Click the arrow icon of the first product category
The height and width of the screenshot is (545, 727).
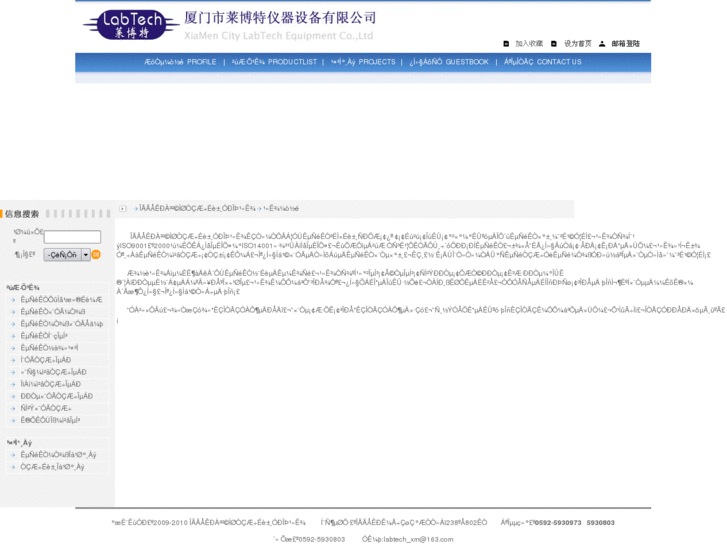pyautogui.click(x=13, y=300)
